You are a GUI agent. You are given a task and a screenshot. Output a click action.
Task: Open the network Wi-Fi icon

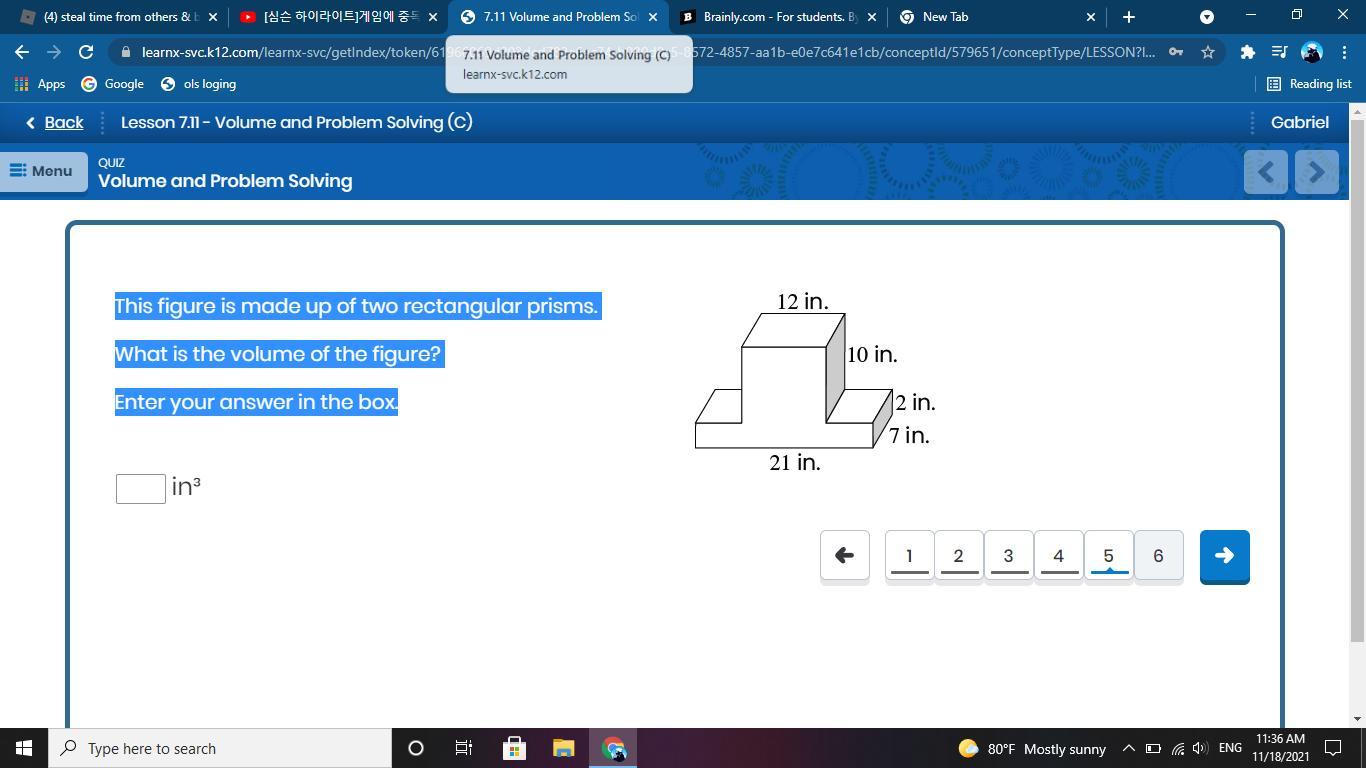1177,748
